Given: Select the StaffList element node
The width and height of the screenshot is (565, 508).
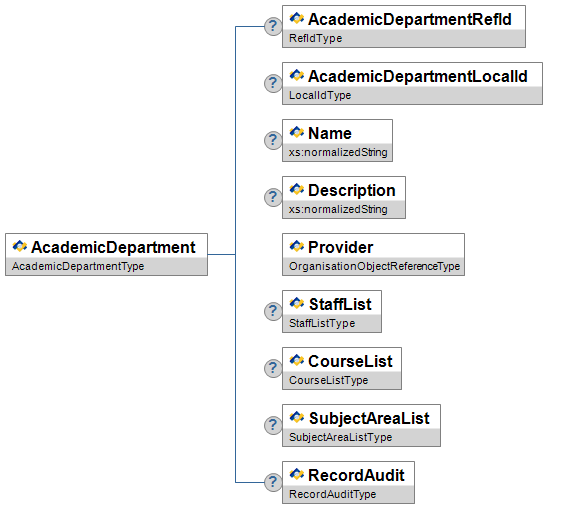Looking at the screenshot, I should [332, 311].
